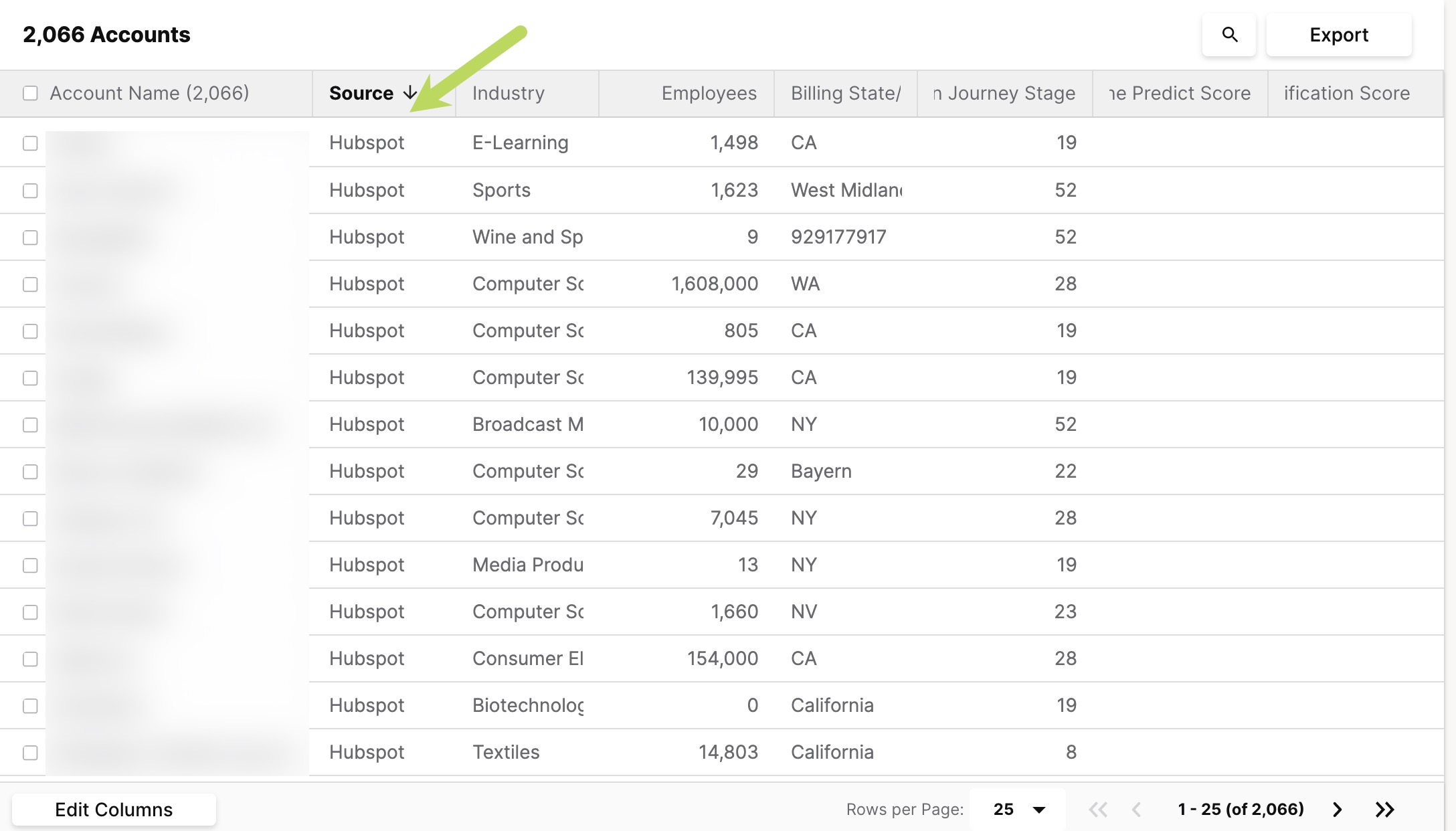1456x831 pixels.
Task: Check the box for the 7,045 employees row
Action: pos(30,519)
